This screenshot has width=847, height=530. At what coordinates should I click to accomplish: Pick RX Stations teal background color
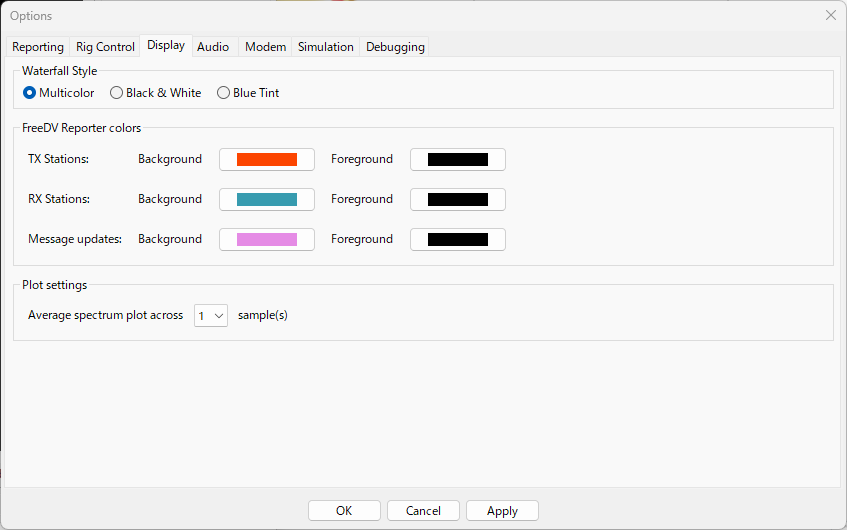[267, 199]
